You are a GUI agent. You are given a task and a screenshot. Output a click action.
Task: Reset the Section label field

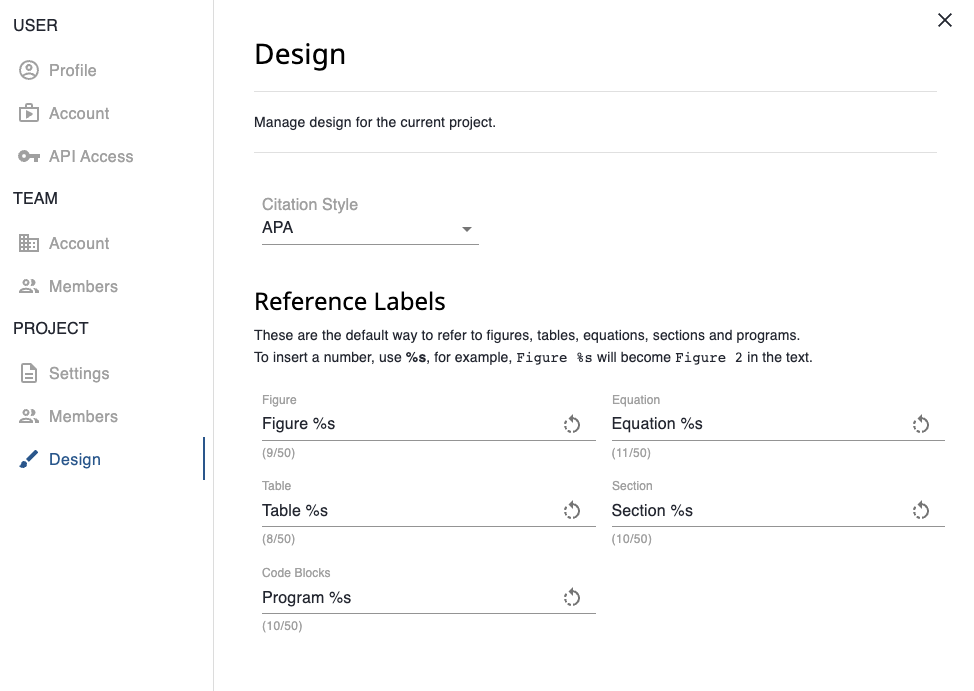point(921,510)
